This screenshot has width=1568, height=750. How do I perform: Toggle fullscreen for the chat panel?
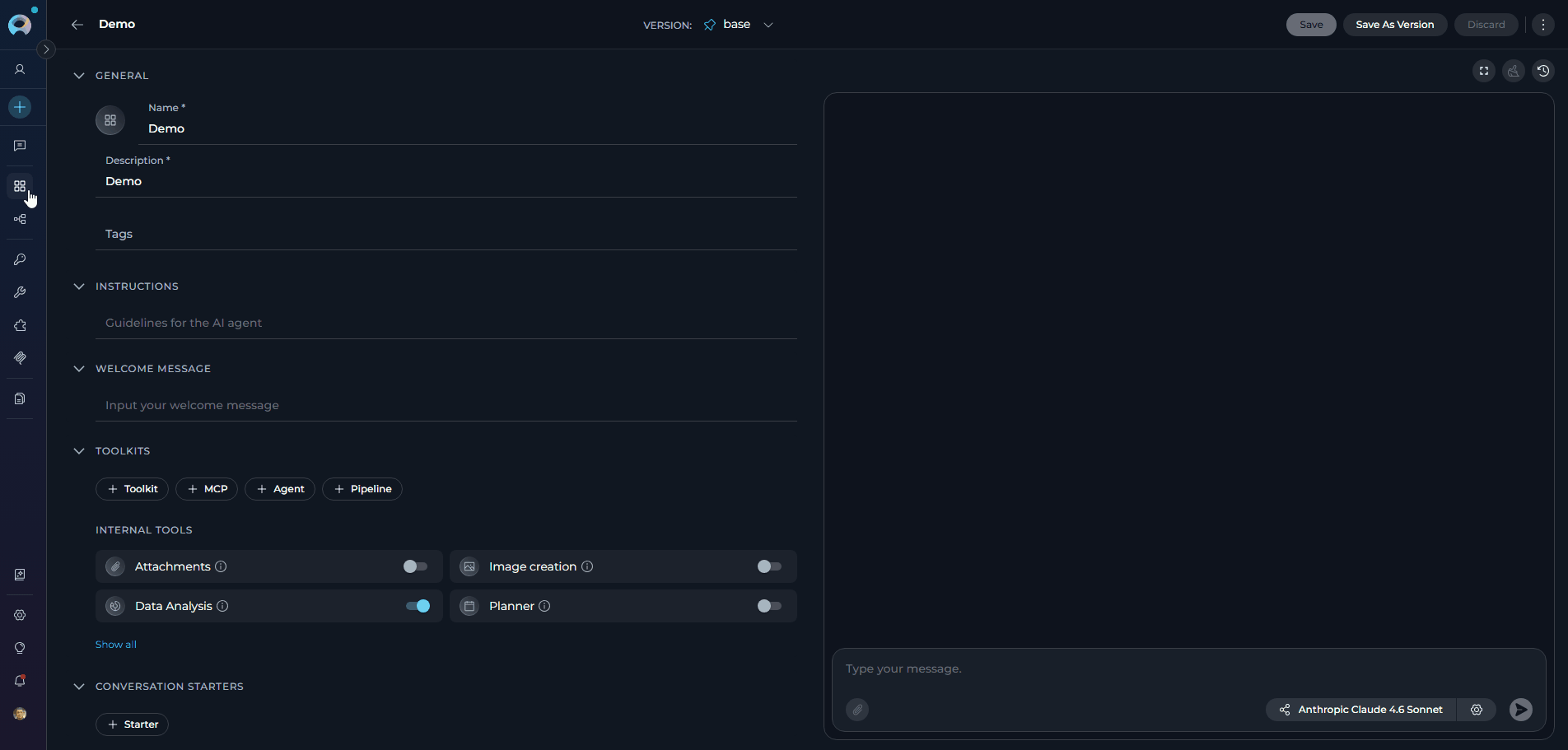[1484, 71]
